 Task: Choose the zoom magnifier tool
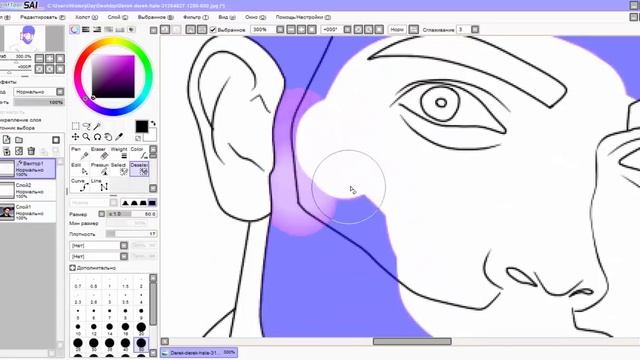pos(87,137)
